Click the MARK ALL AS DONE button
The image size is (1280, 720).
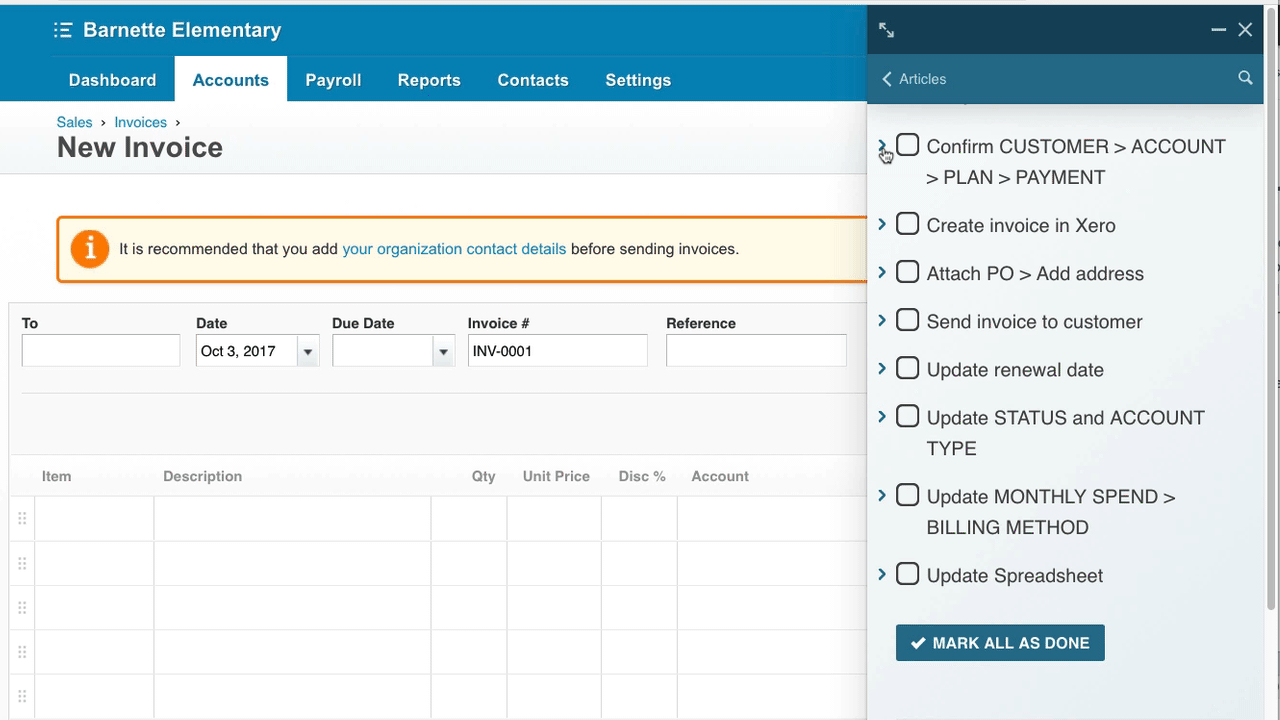click(x=1000, y=643)
